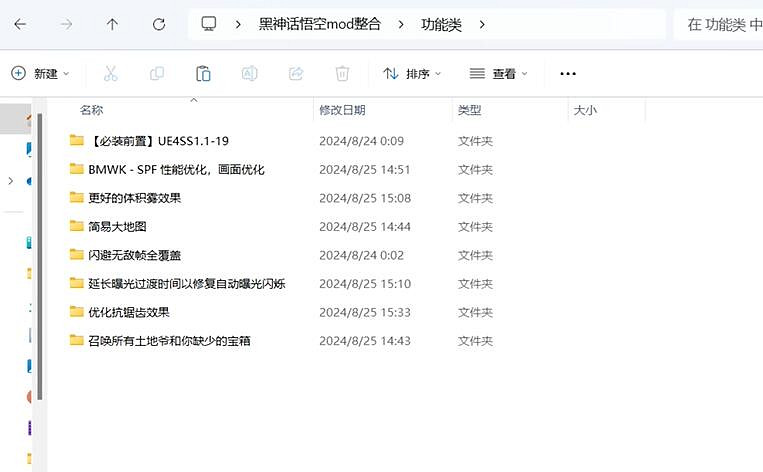Click folder icon of BMWK - SPF row
Image resolution: width=763 pixels, height=472 pixels.
76,169
